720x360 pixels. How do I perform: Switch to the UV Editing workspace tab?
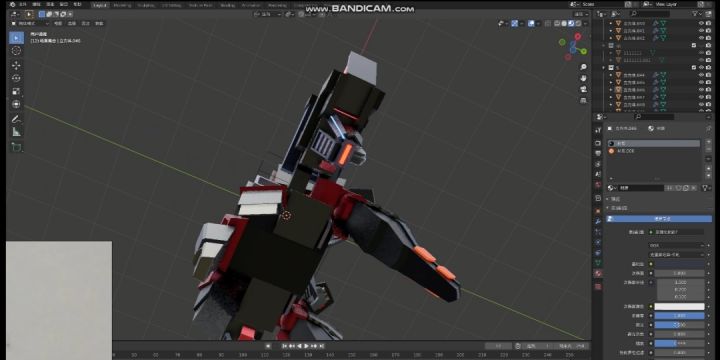(x=171, y=6)
